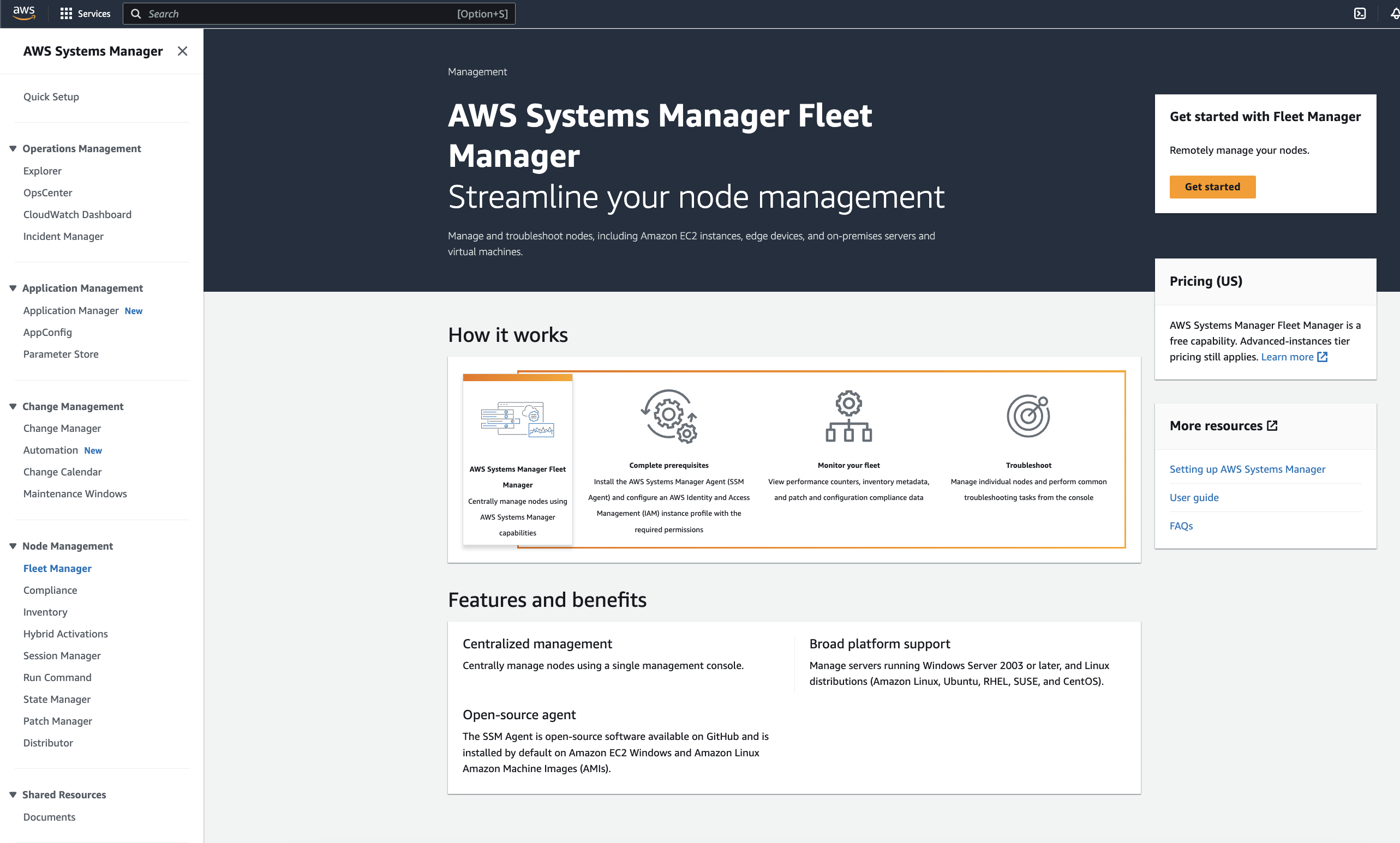Click the AWS logo home icon
This screenshot has height=843, width=1400.
24,13
